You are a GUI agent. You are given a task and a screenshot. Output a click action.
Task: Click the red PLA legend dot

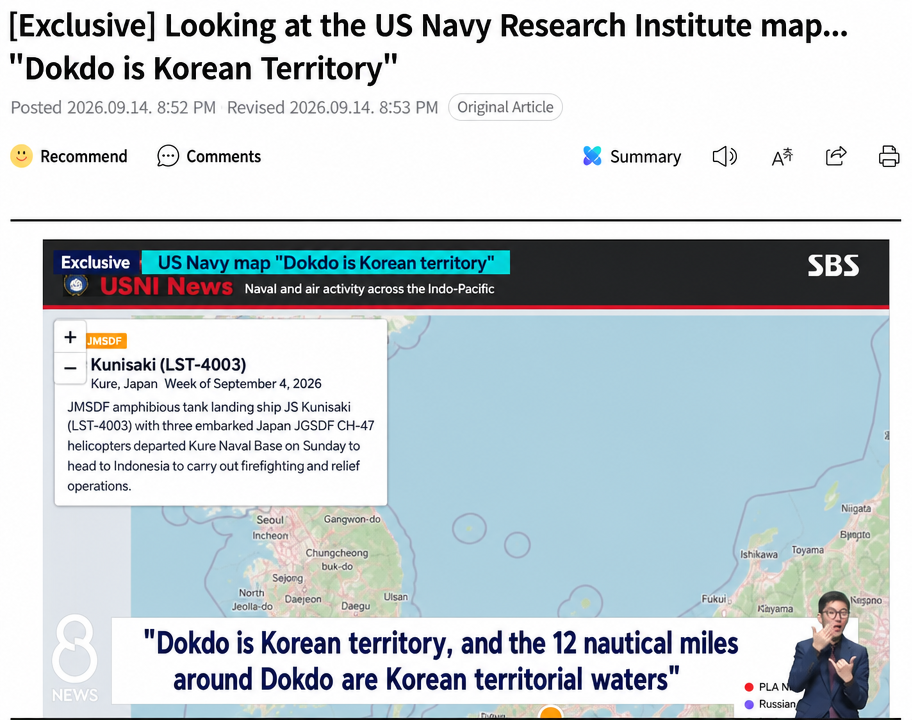[x=749, y=687]
